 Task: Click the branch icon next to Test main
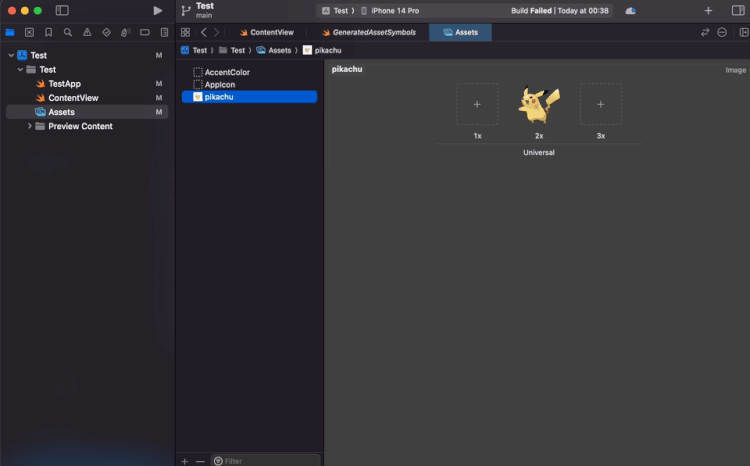(x=186, y=11)
